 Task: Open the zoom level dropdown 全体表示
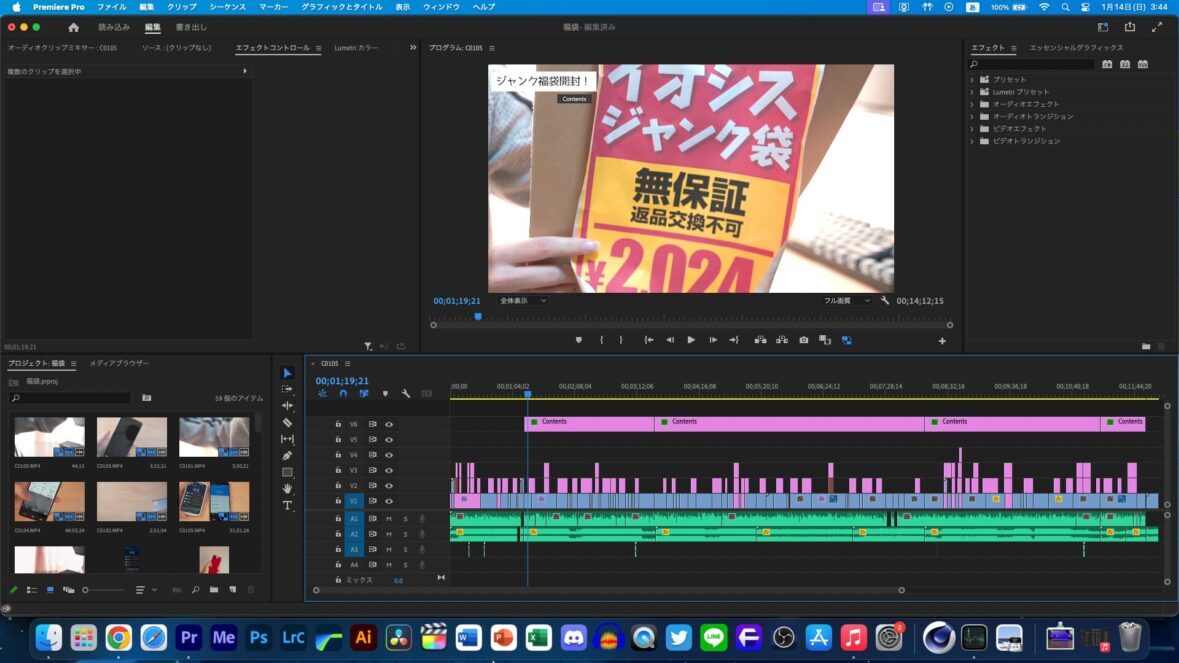522,301
